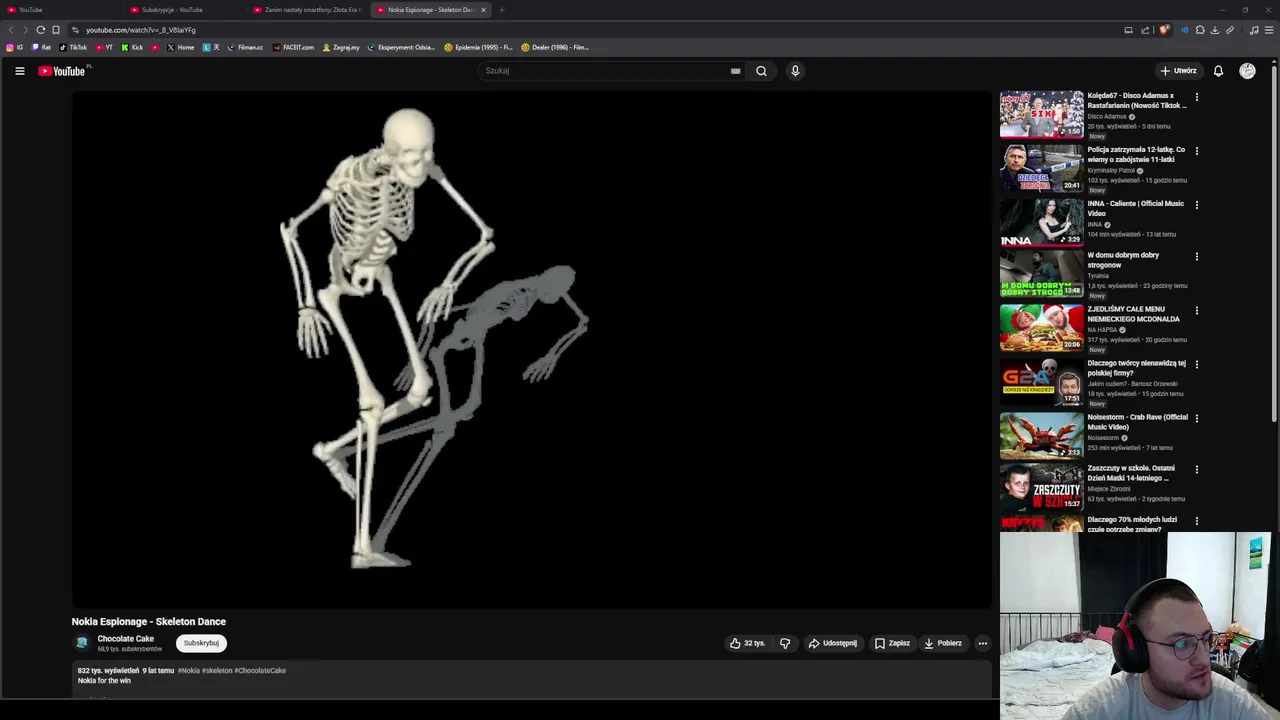Click the Subskrybuj button
The width and height of the screenshot is (1280, 720).
tap(201, 643)
